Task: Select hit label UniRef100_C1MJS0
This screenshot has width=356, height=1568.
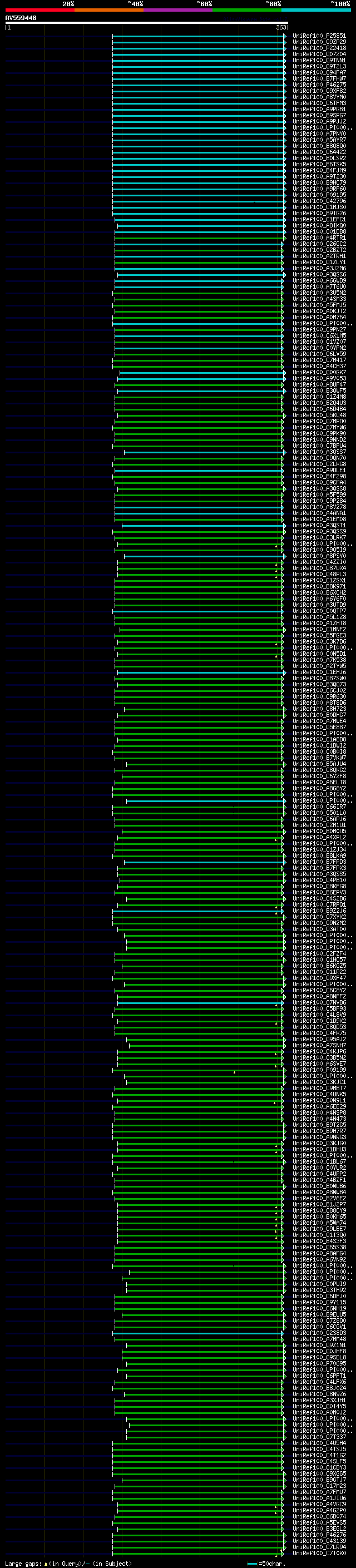Action: 319,207
